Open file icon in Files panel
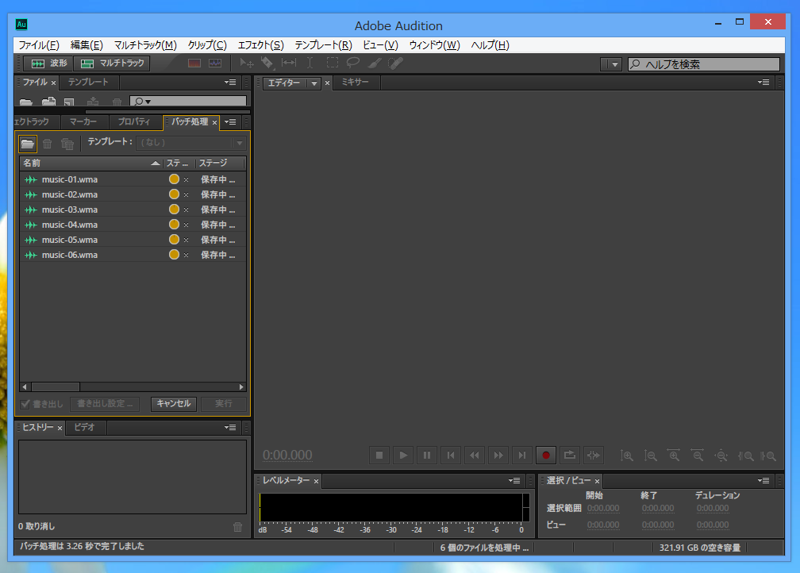 coord(26,102)
